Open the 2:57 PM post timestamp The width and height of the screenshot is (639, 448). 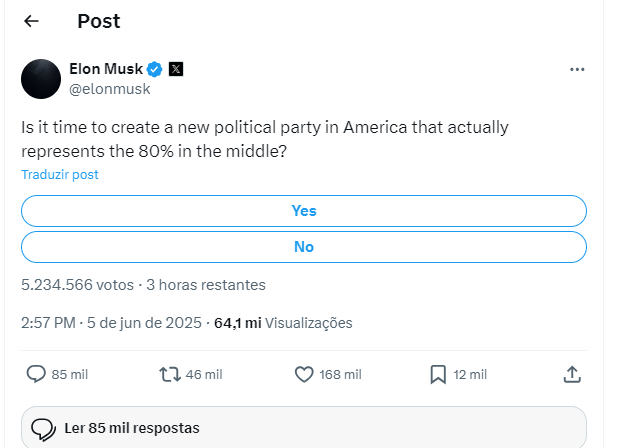click(x=111, y=323)
